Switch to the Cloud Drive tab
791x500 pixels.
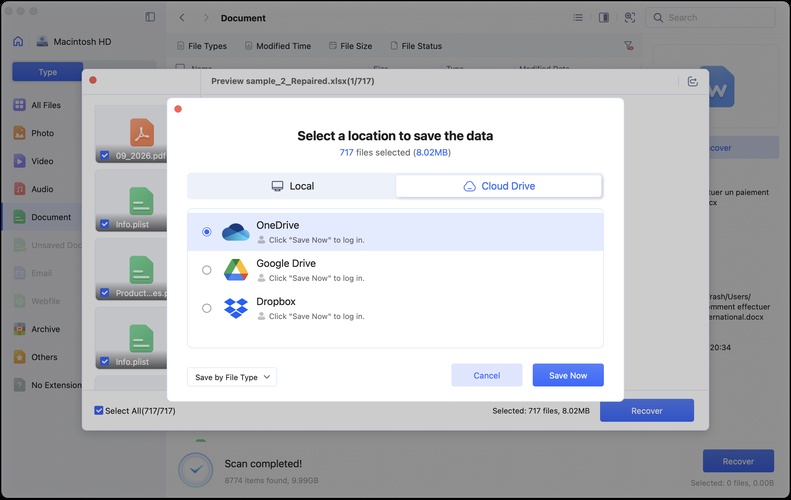coord(498,186)
